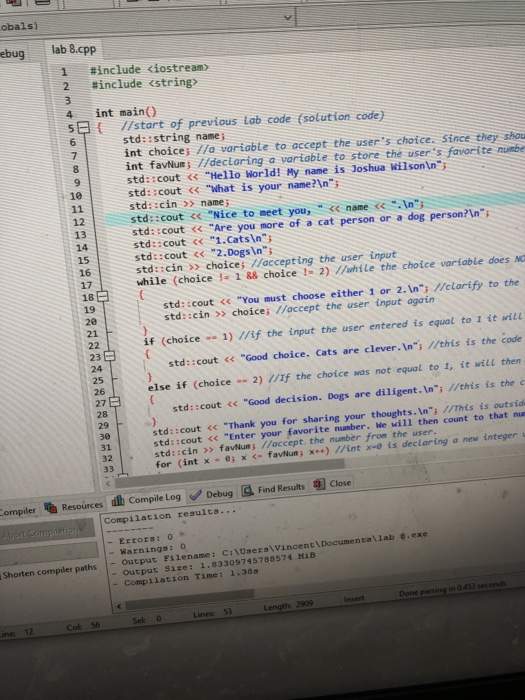525x700 pixels.
Task: Switch to the Resources bottom tab
Action: [74, 507]
